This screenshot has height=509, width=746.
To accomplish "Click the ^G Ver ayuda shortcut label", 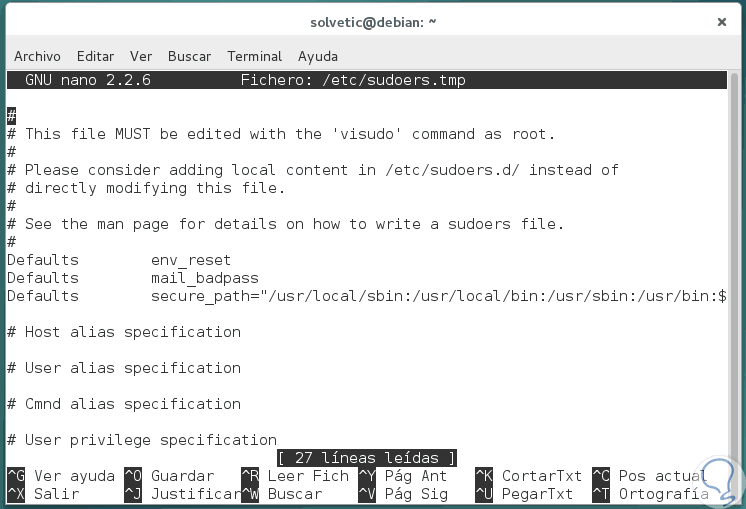I will [x=60, y=476].
